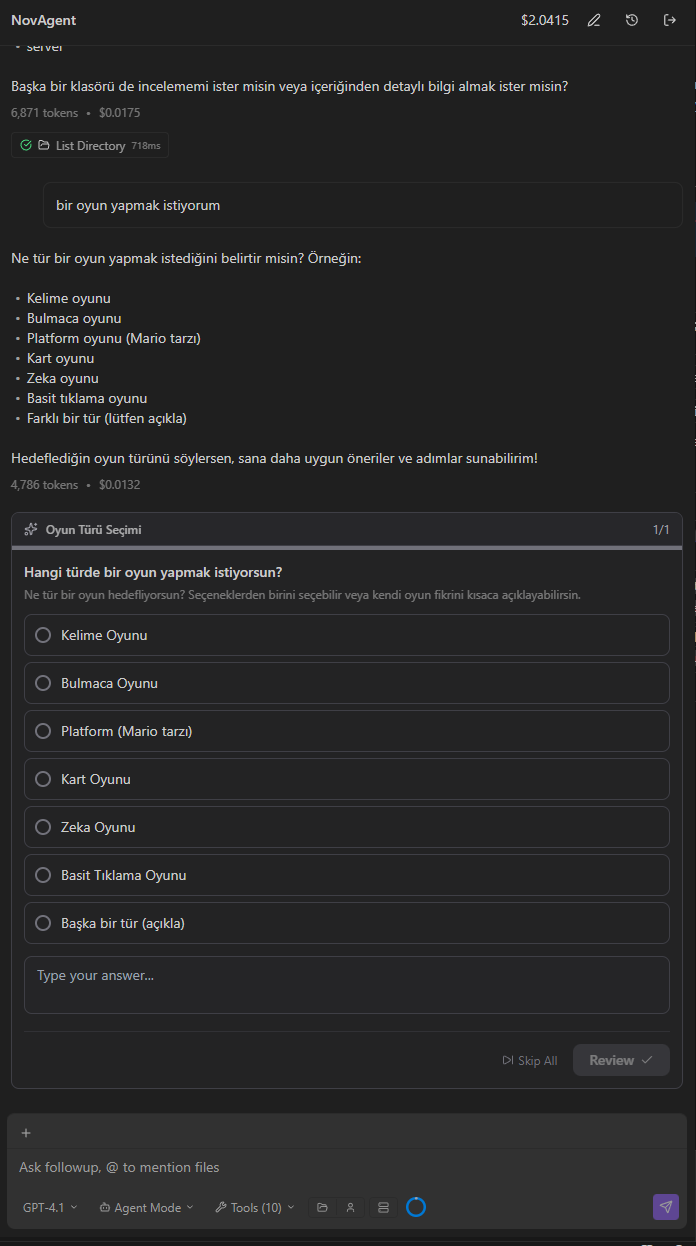Click the plus attach icon
Screen dimensions: 696x1246
(x=26, y=1133)
